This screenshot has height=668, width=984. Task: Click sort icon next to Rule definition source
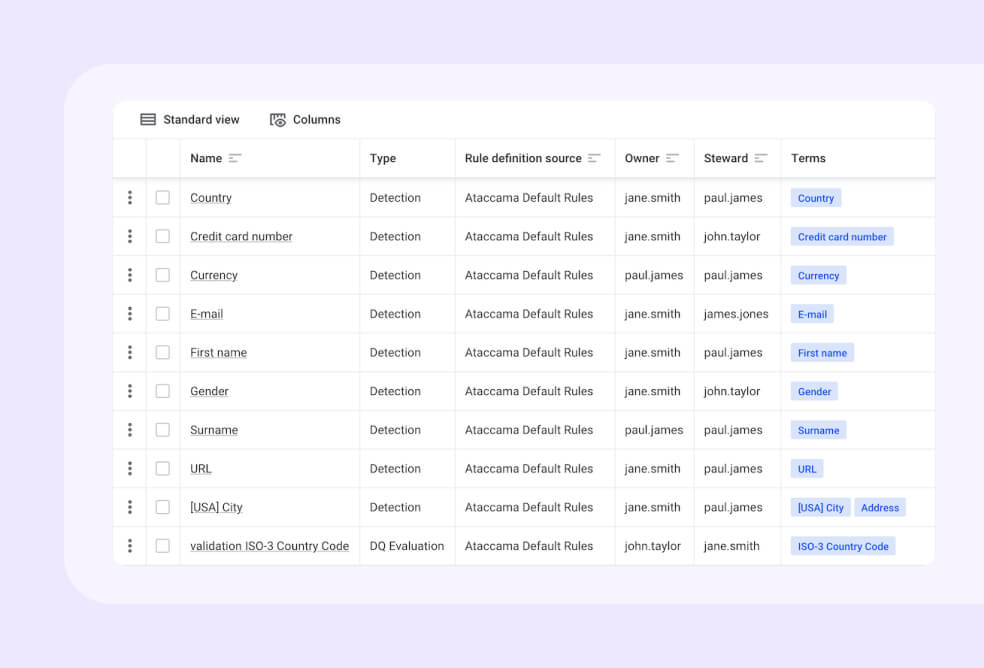(594, 158)
